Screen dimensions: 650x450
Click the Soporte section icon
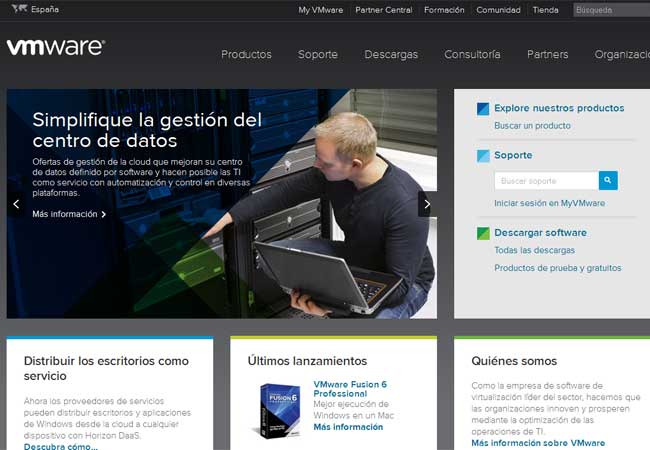[483, 156]
